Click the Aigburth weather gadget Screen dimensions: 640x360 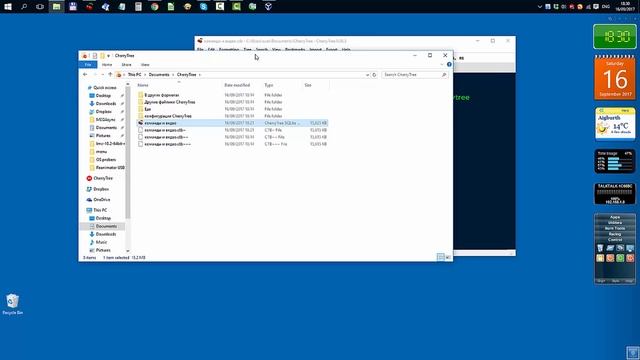(x=615, y=124)
